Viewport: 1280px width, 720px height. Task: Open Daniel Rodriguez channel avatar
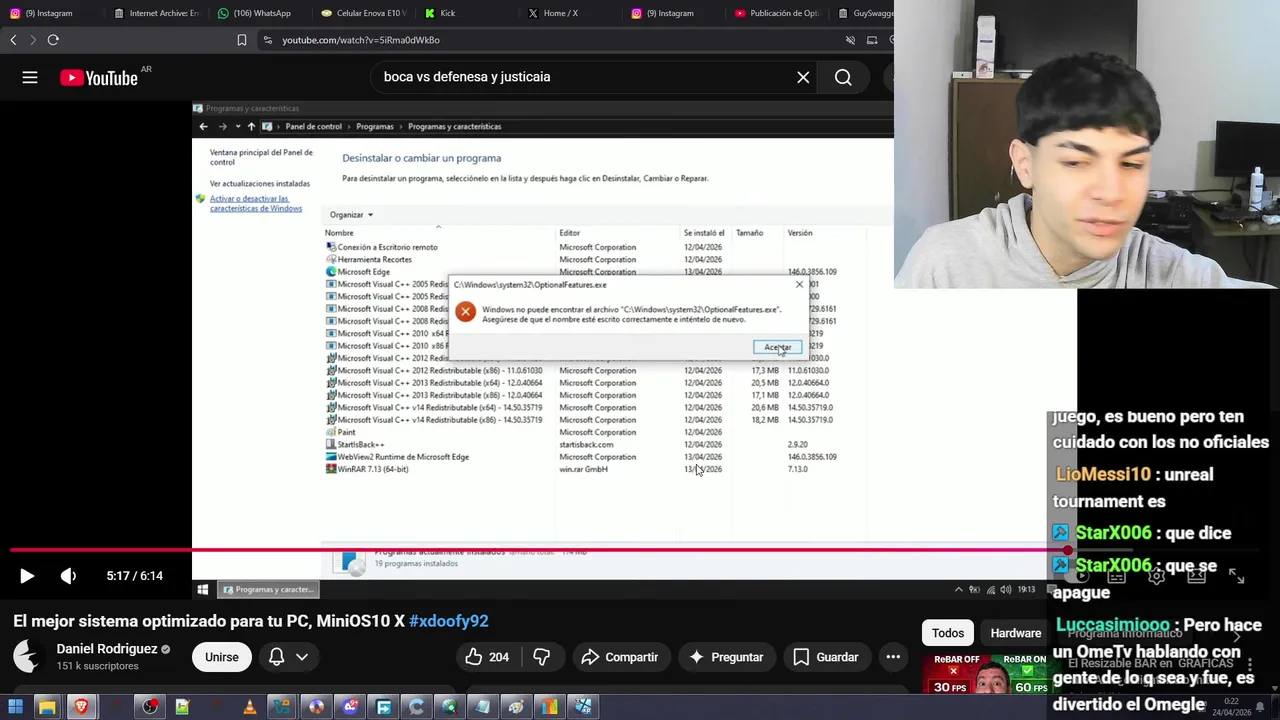28,657
